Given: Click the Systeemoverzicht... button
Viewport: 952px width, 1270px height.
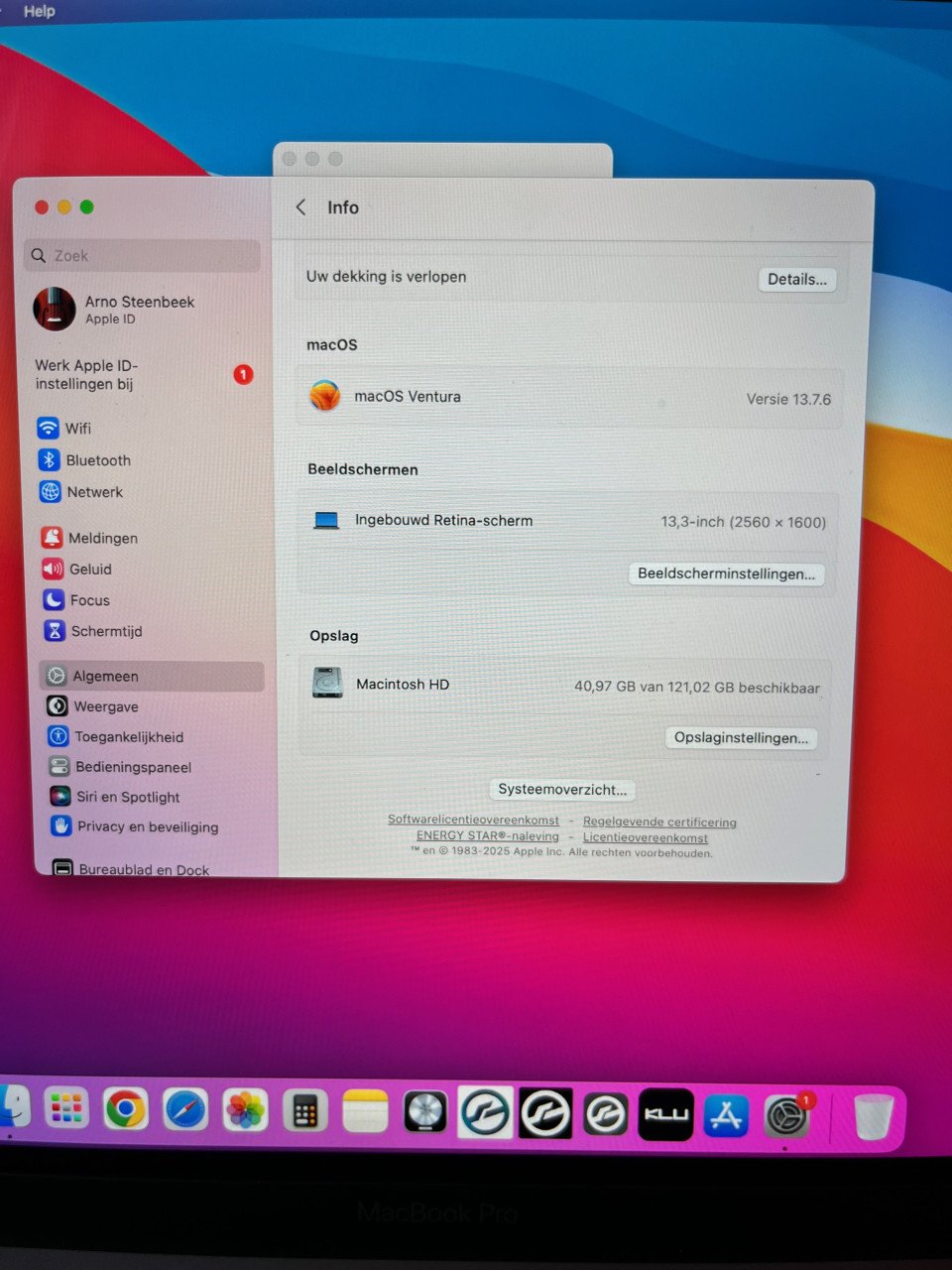Looking at the screenshot, I should coord(562,790).
